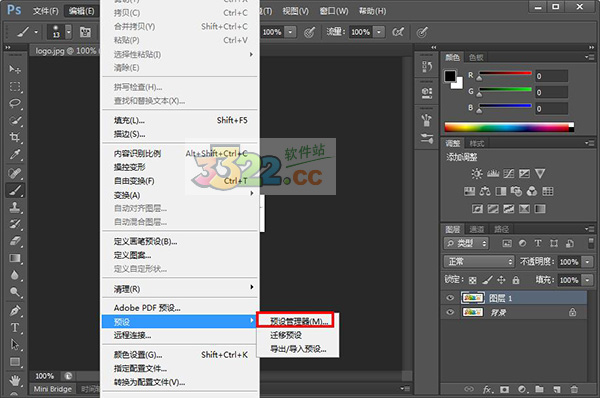The width and height of the screenshot is (600, 398).
Task: Toggle type layer filter
Action: pyautogui.click(x=538, y=243)
